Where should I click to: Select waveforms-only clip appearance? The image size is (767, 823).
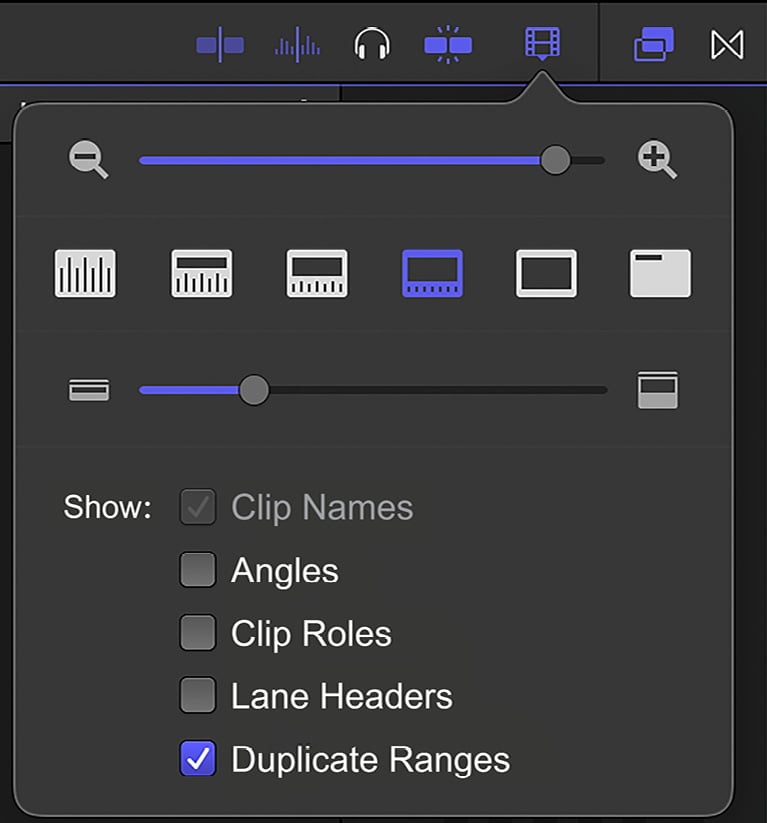tap(85, 273)
